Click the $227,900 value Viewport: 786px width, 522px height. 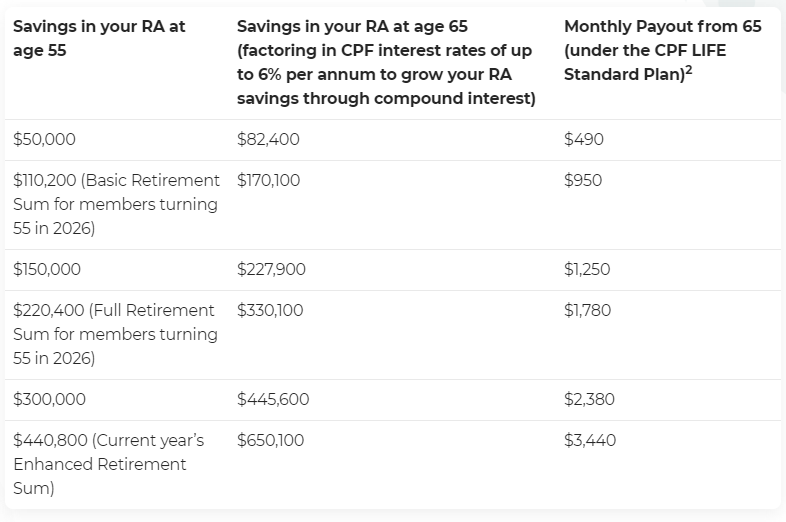[271, 270]
